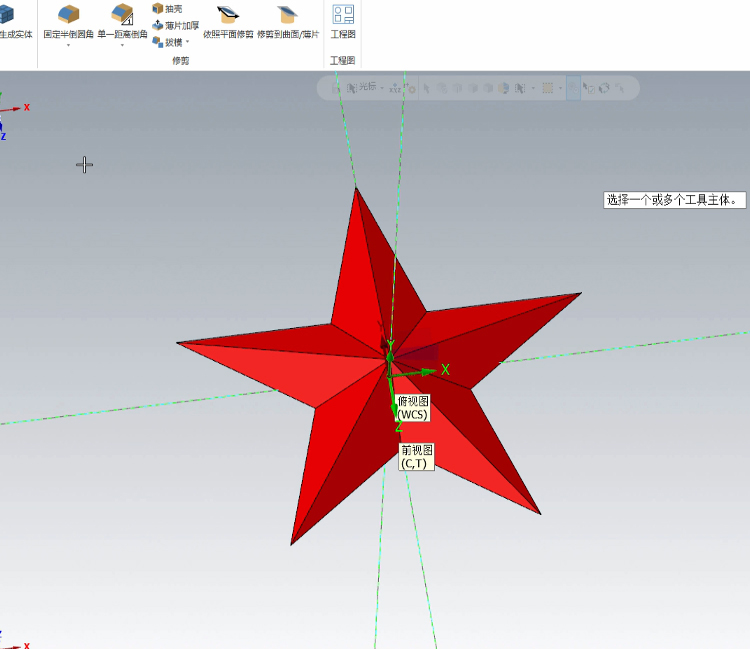Toggle the highlighted selection filter button

pos(573,88)
